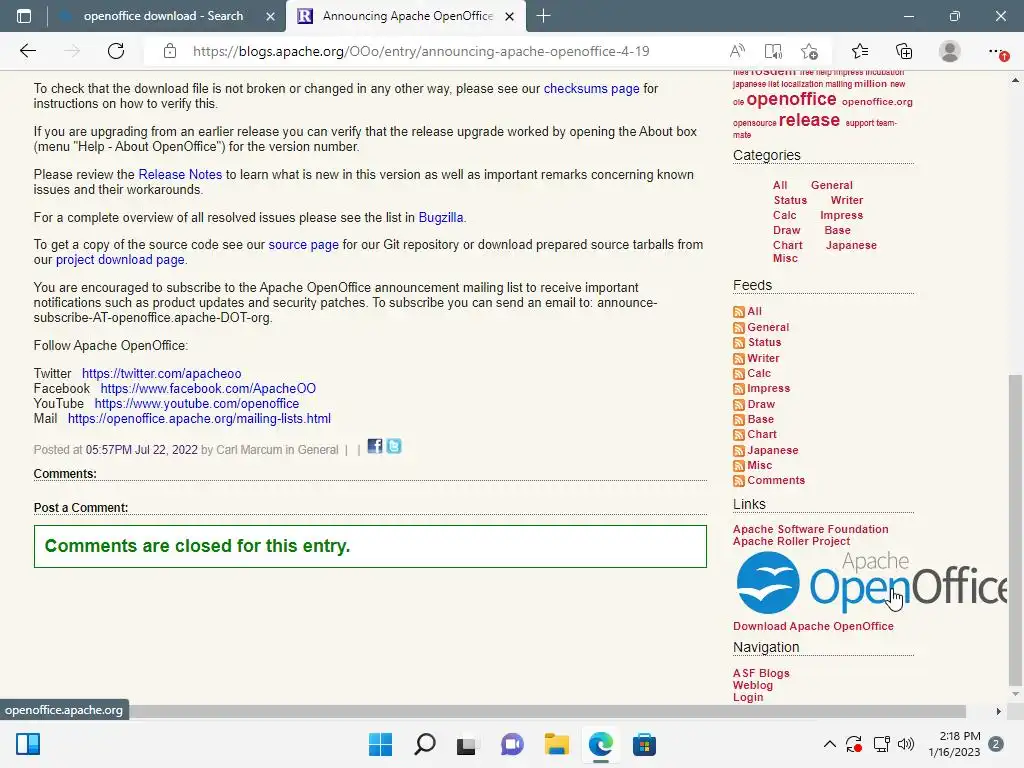Image resolution: width=1024 pixels, height=768 pixels.
Task: Open the Bugzilla link
Action: pos(441,217)
